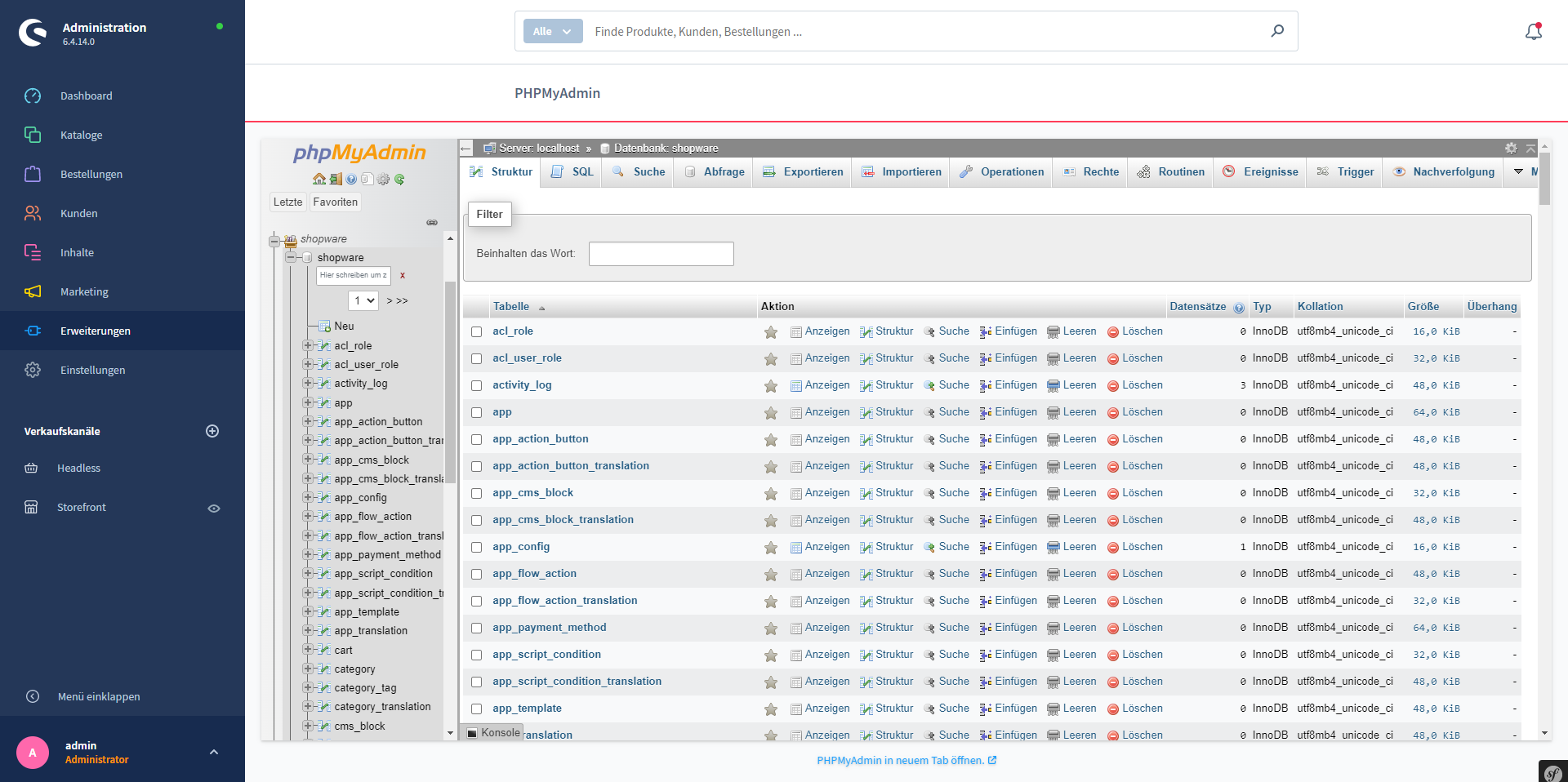Expand the acl_role tree node
Image resolution: width=1568 pixels, height=782 pixels.
click(308, 345)
